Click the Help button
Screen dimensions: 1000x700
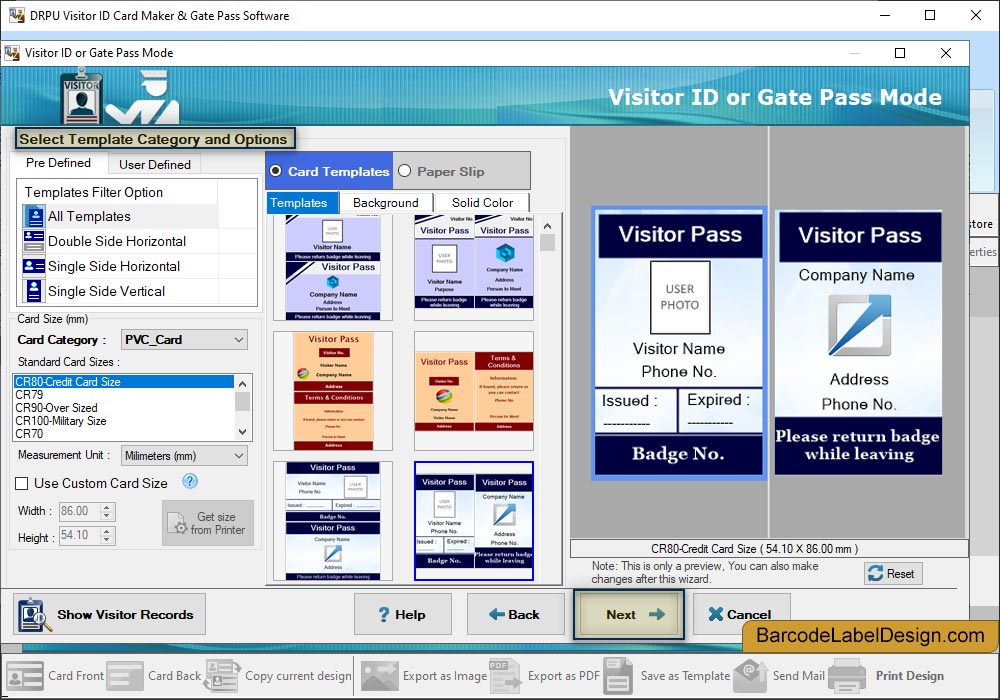tap(402, 614)
